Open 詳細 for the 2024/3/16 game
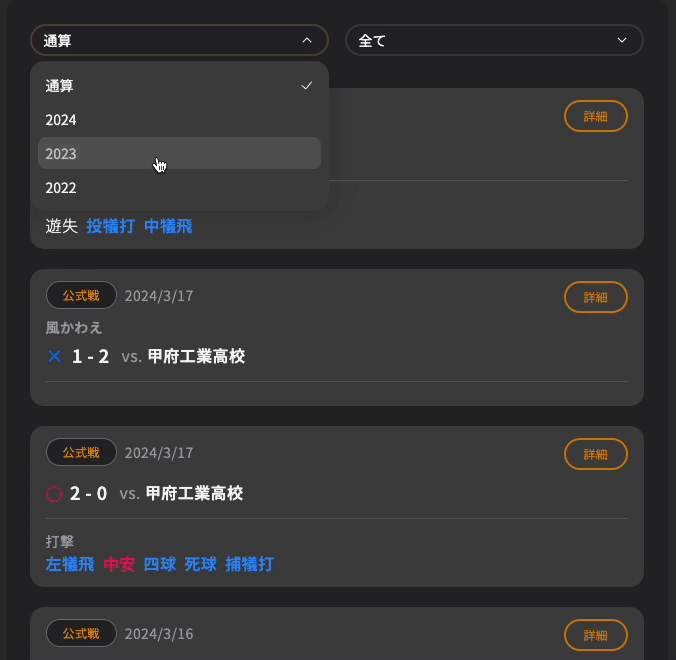676x660 pixels. 596,635
